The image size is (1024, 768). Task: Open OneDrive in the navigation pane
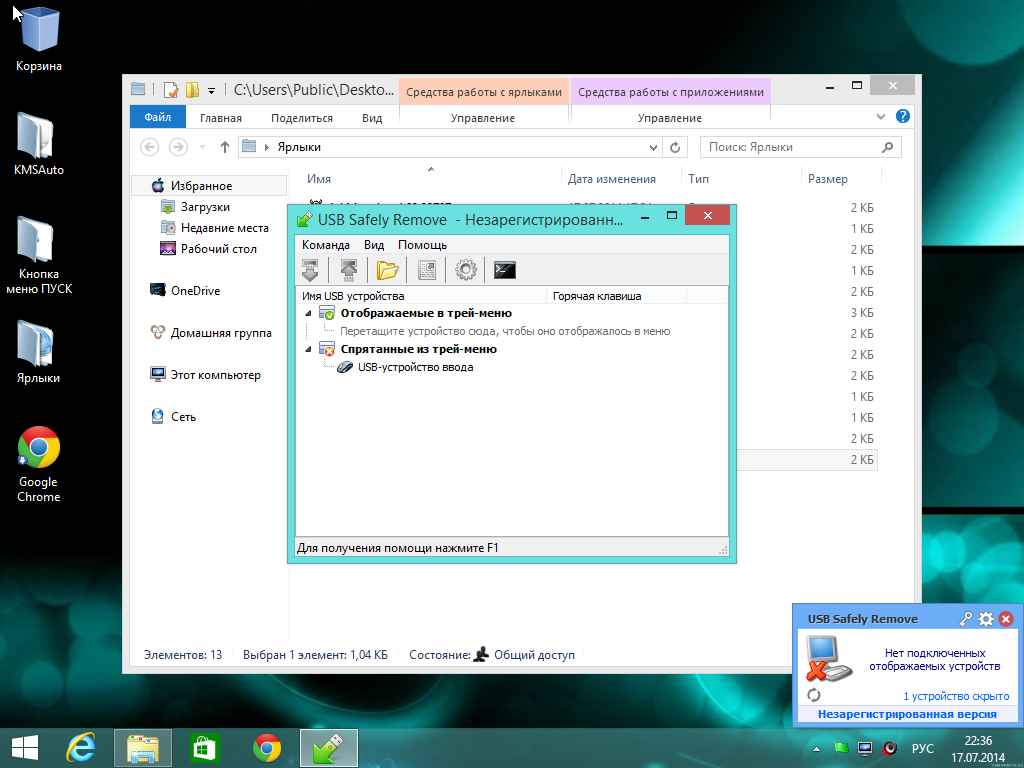click(195, 291)
